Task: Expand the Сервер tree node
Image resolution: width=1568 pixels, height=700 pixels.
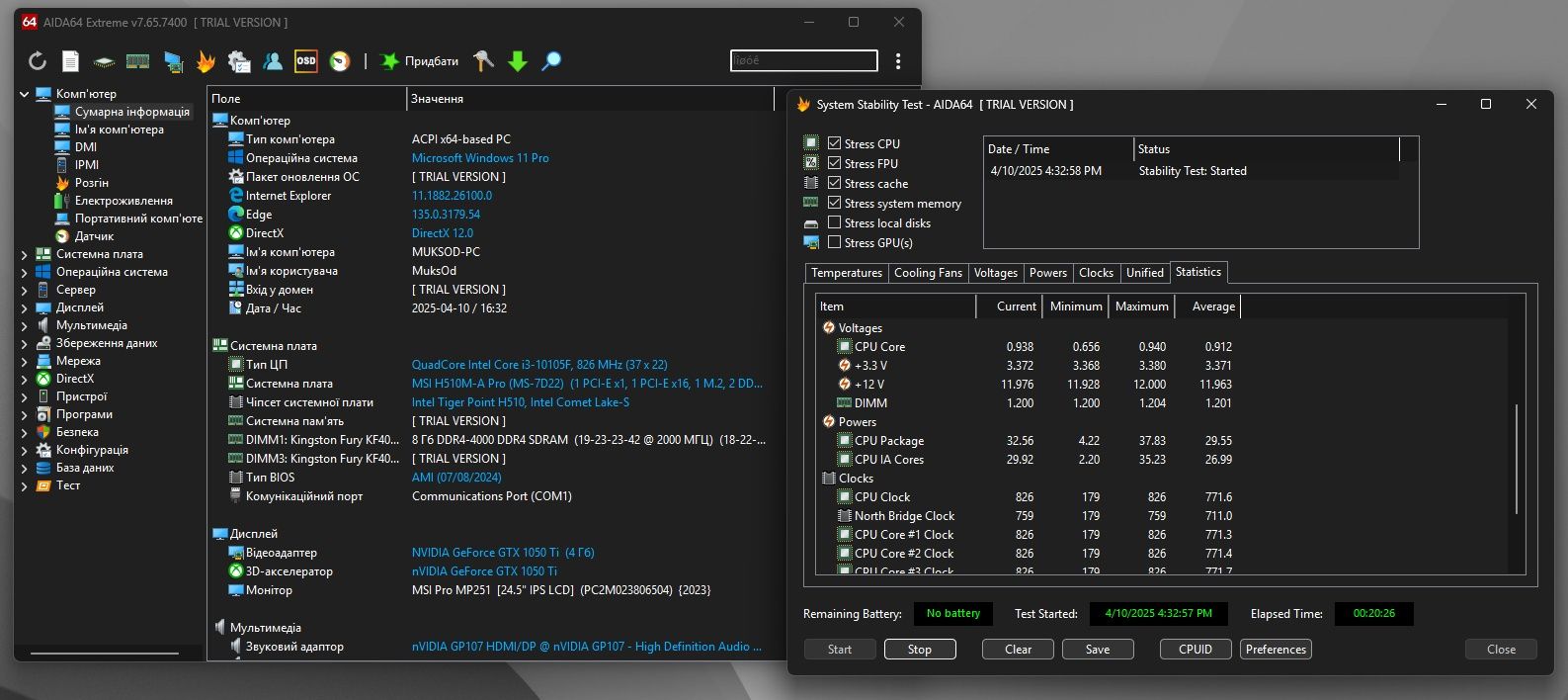Action: [x=24, y=290]
